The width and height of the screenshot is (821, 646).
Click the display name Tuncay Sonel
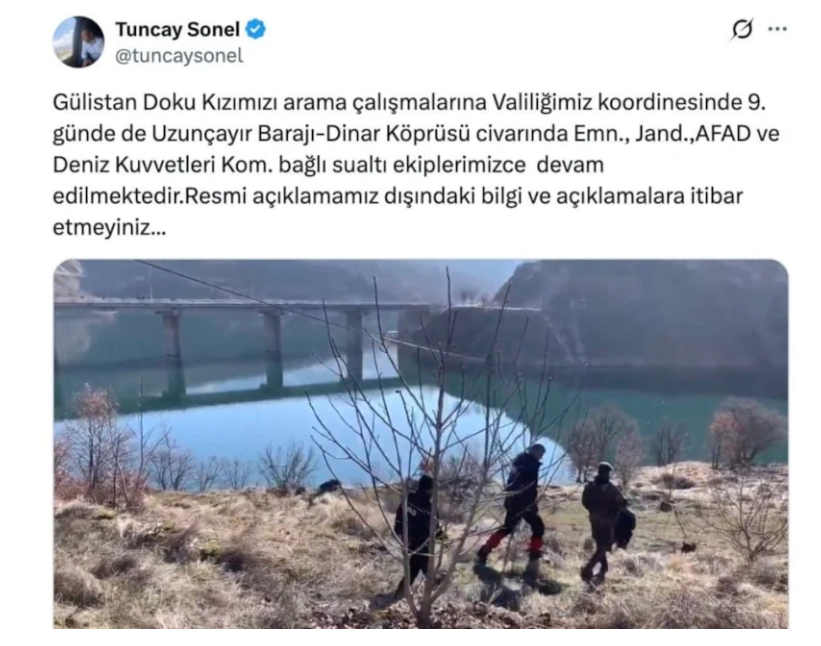click(x=177, y=29)
